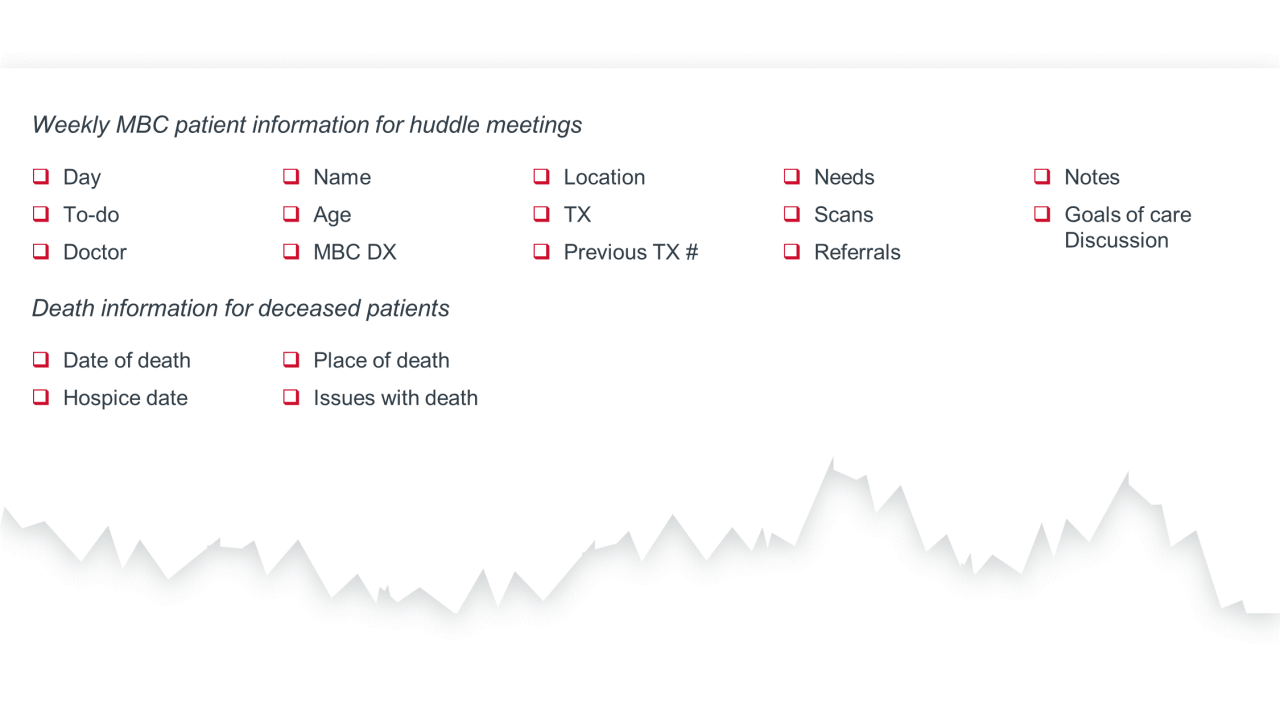Check the MBC DX box
Screen dimensions: 1280x716
click(x=291, y=252)
